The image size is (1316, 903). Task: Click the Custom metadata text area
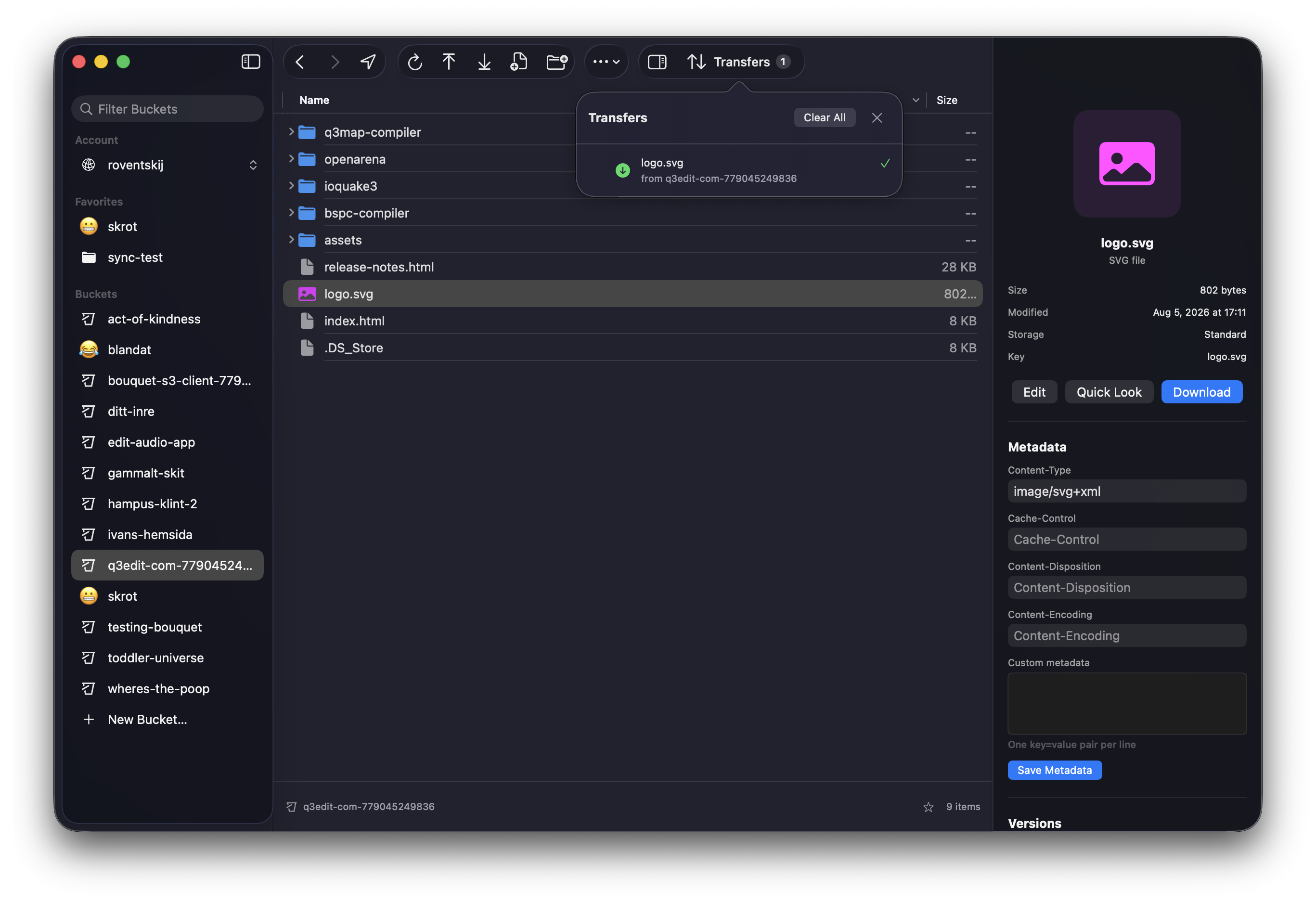[x=1127, y=704]
